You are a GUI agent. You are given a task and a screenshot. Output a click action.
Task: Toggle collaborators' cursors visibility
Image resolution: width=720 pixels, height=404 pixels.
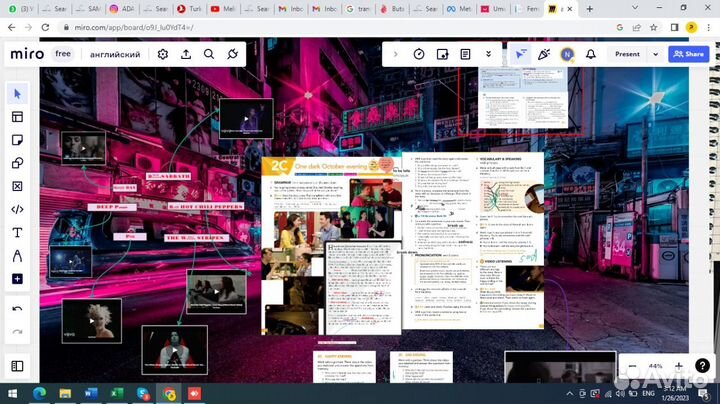pyautogui.click(x=520, y=54)
